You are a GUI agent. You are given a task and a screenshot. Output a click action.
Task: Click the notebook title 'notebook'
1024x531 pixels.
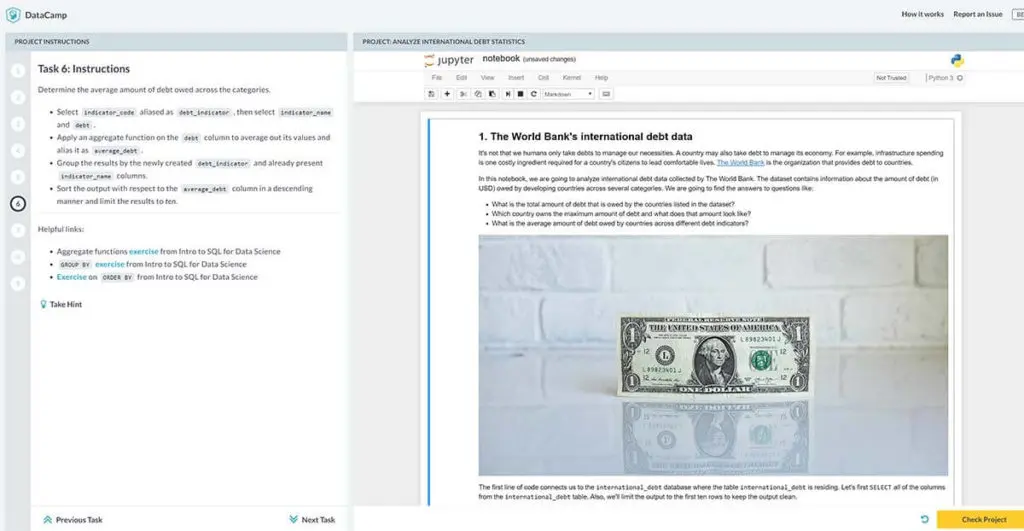tap(501, 59)
